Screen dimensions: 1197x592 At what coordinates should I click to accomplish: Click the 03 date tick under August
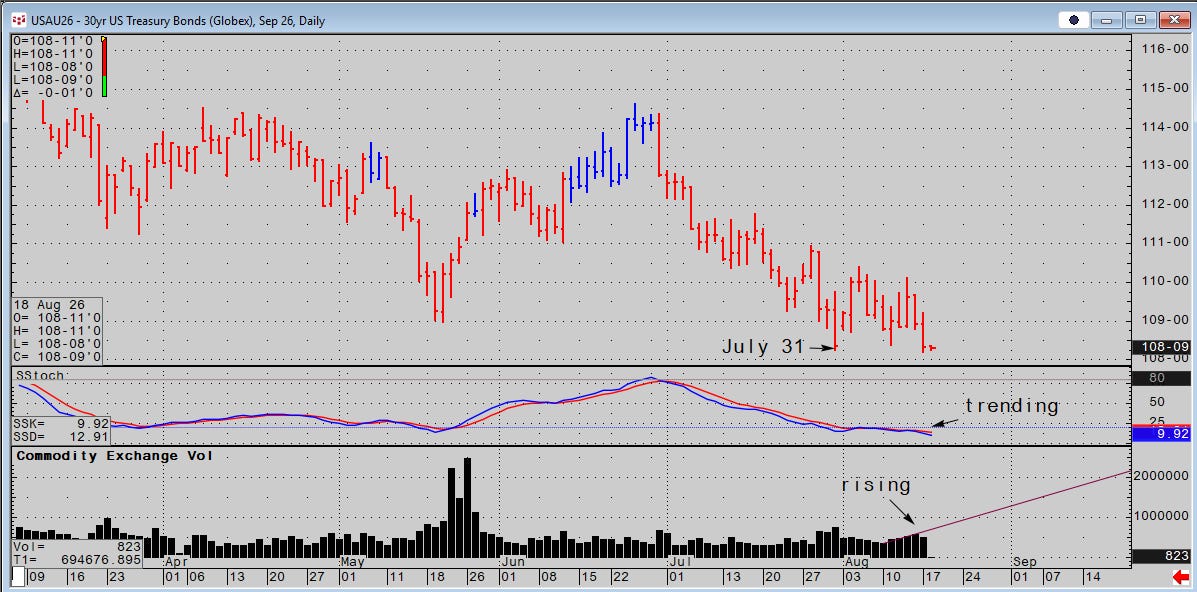pyautogui.click(x=852, y=576)
